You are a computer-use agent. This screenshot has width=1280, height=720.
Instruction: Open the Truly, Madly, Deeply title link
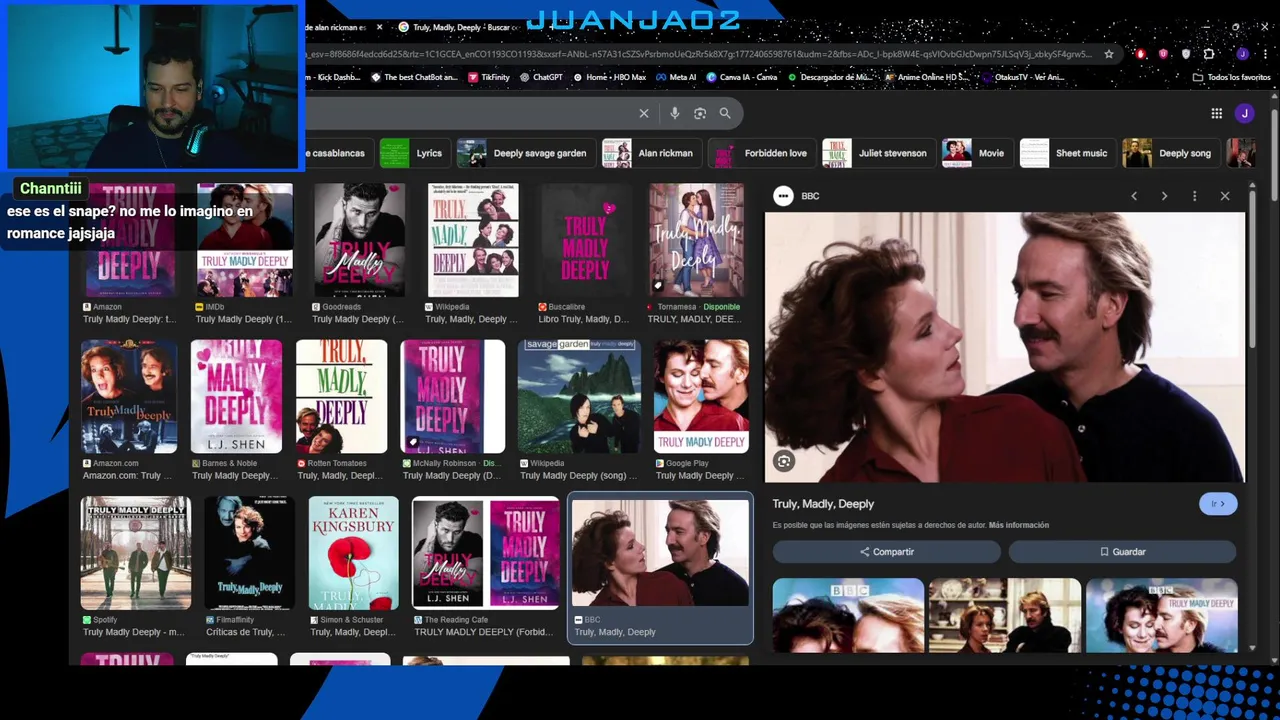click(823, 504)
